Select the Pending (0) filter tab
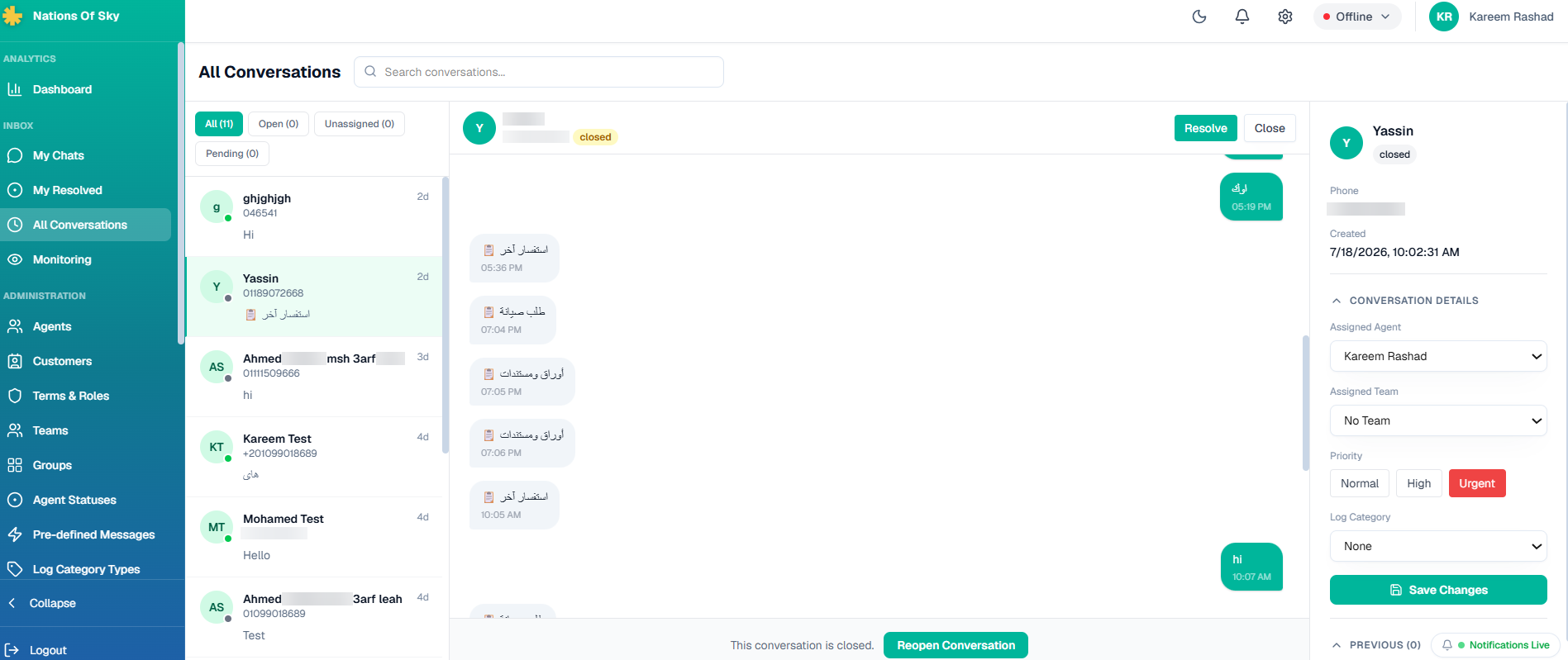 click(x=232, y=154)
